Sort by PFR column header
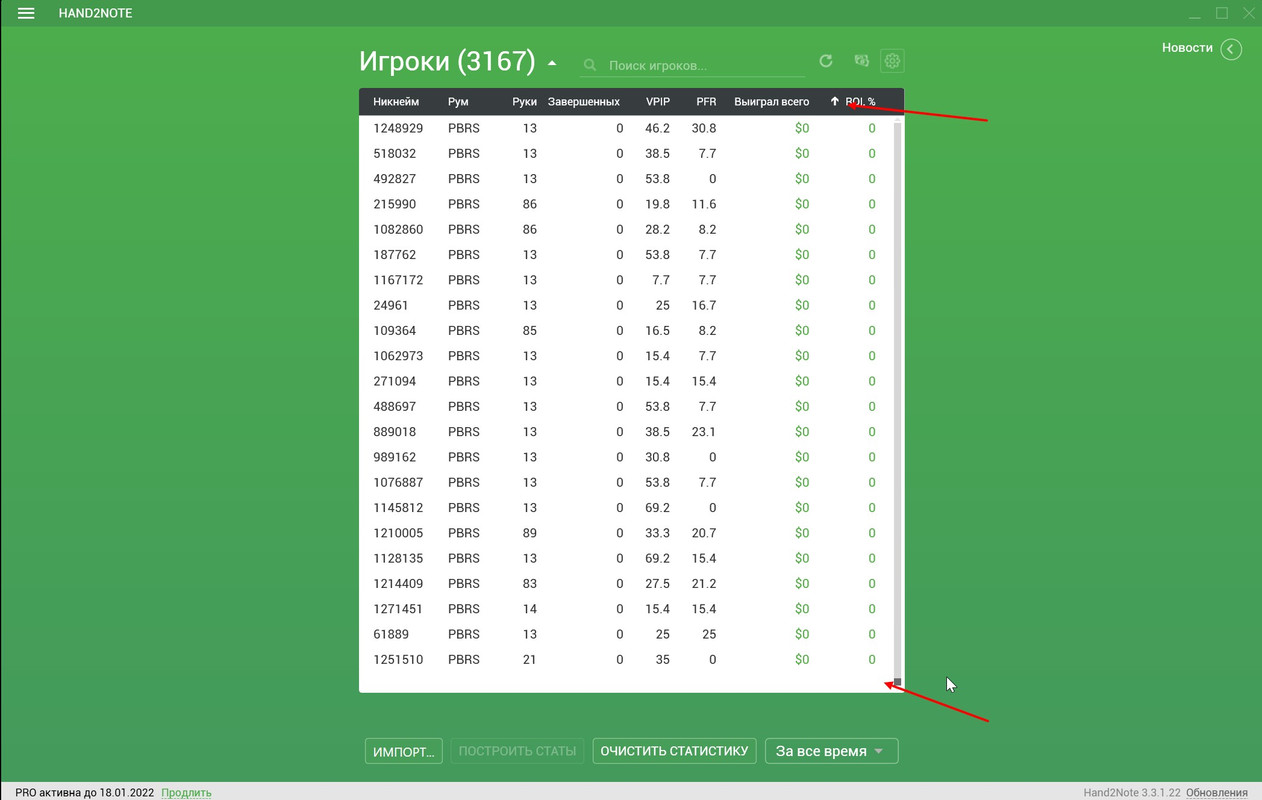Viewport: 1262px width, 800px height. (x=706, y=102)
